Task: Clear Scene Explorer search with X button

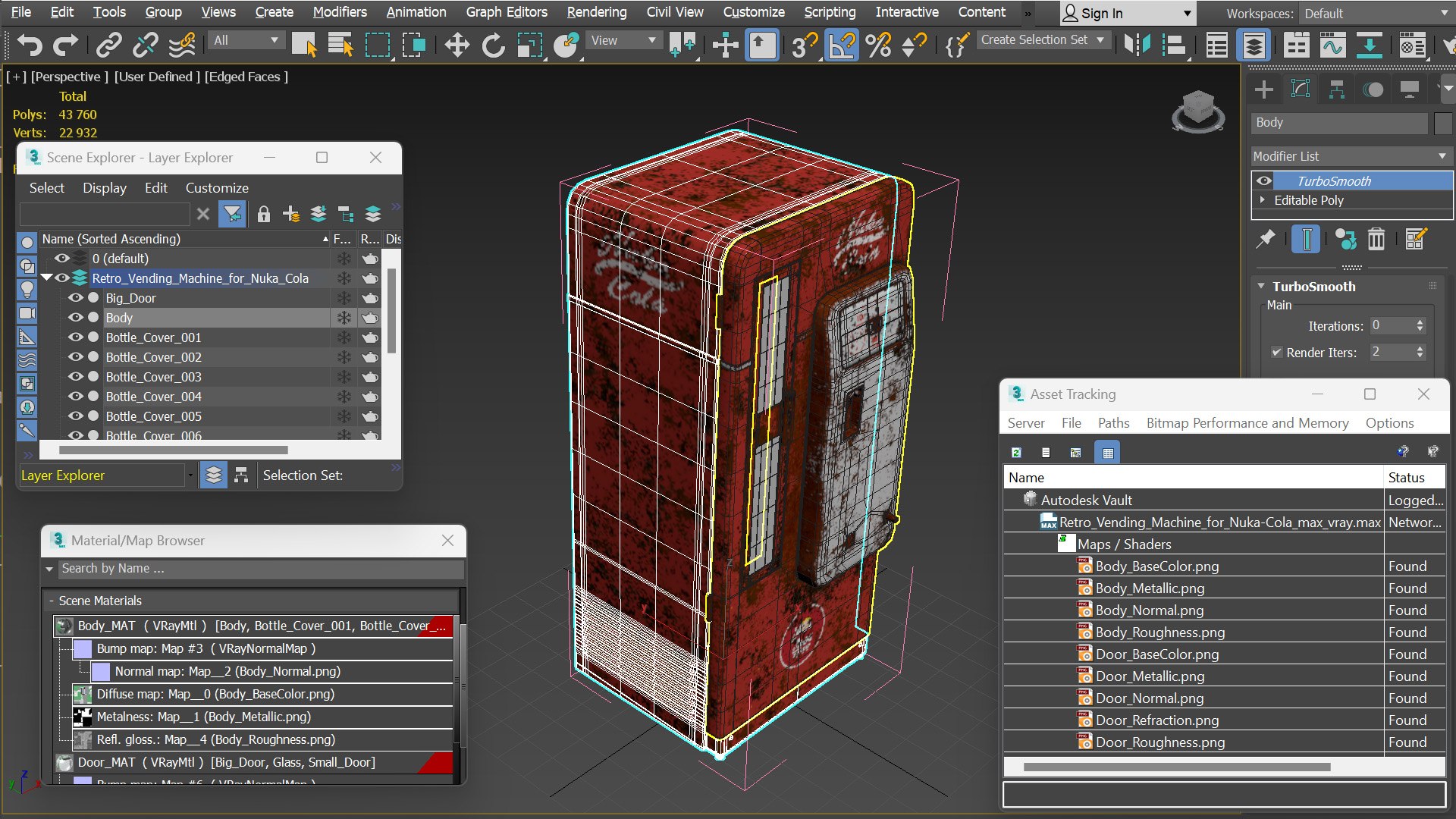Action: point(203,215)
